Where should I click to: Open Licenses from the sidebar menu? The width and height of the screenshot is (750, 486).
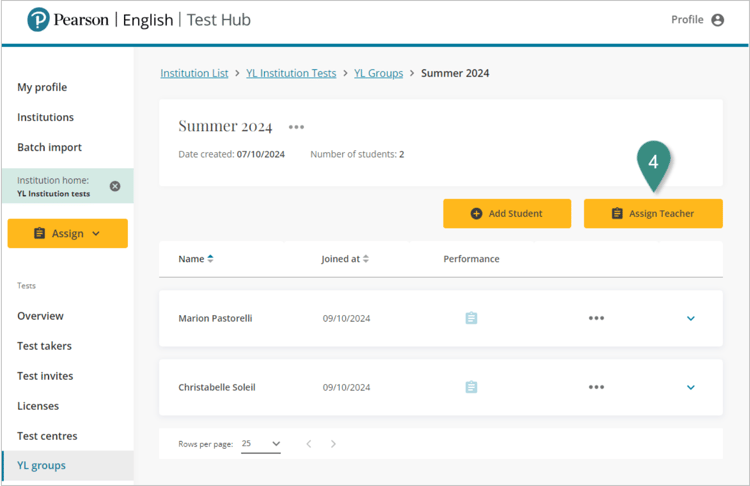click(38, 406)
